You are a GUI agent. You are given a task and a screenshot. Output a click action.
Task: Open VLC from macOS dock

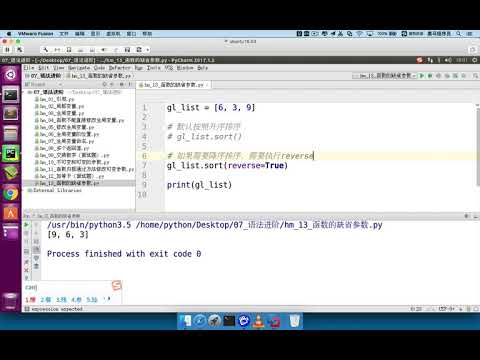pyautogui.click(x=258, y=321)
